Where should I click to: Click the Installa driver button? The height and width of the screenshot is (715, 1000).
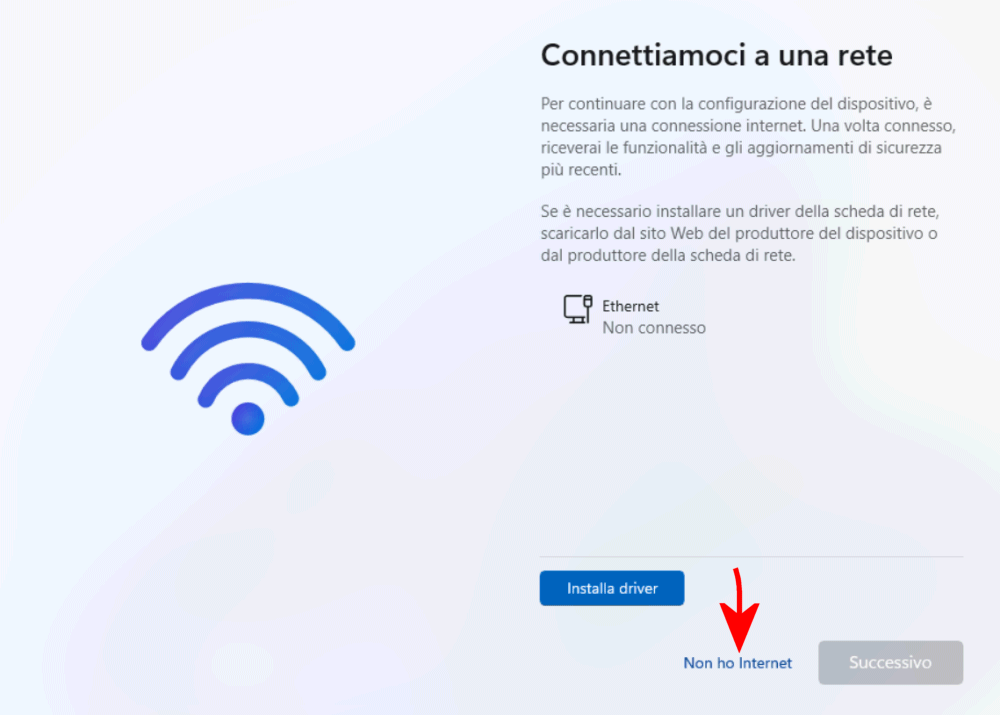point(612,588)
